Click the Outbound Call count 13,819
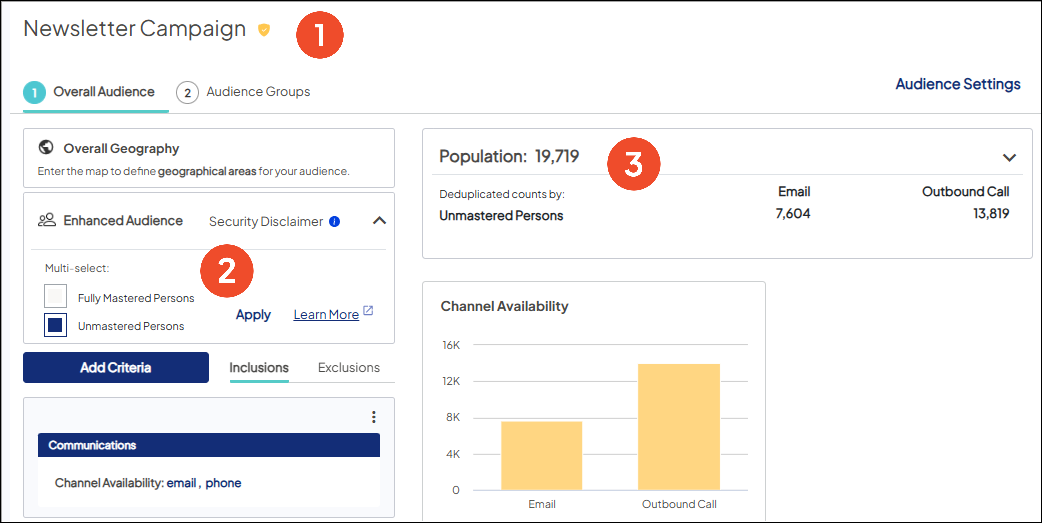1042x523 pixels. pos(991,213)
